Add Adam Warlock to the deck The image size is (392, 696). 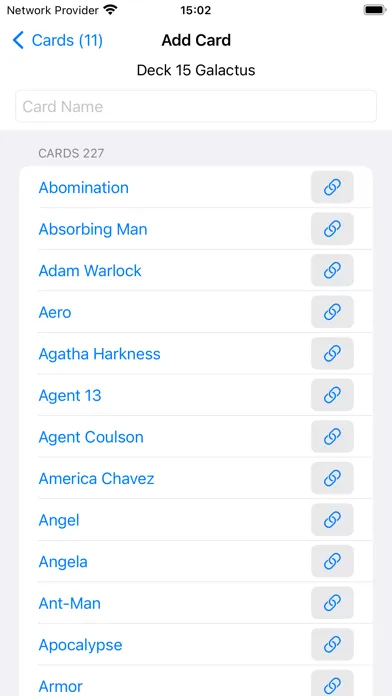click(90, 271)
